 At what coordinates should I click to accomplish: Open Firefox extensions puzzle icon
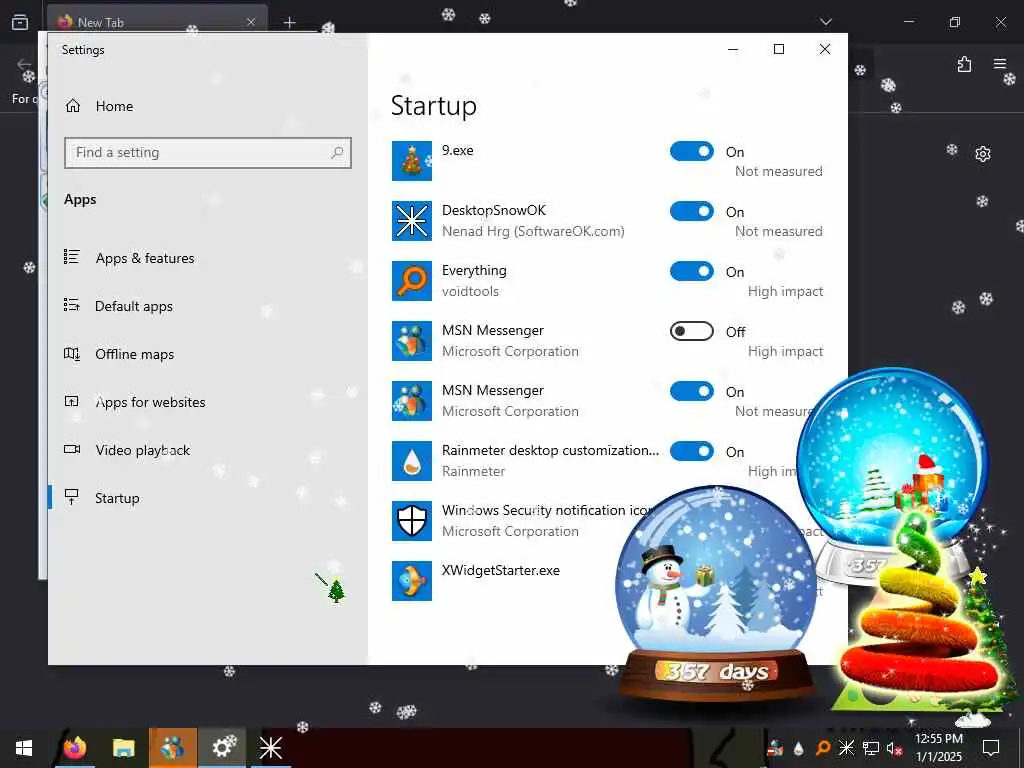(965, 64)
